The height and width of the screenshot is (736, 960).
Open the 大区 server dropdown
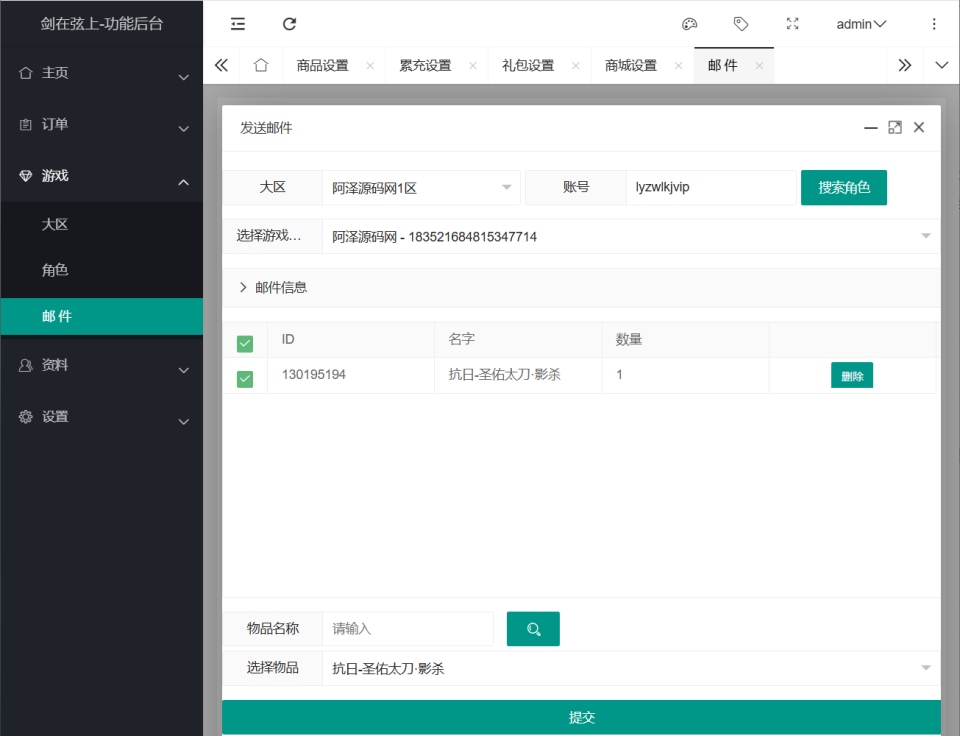point(420,187)
